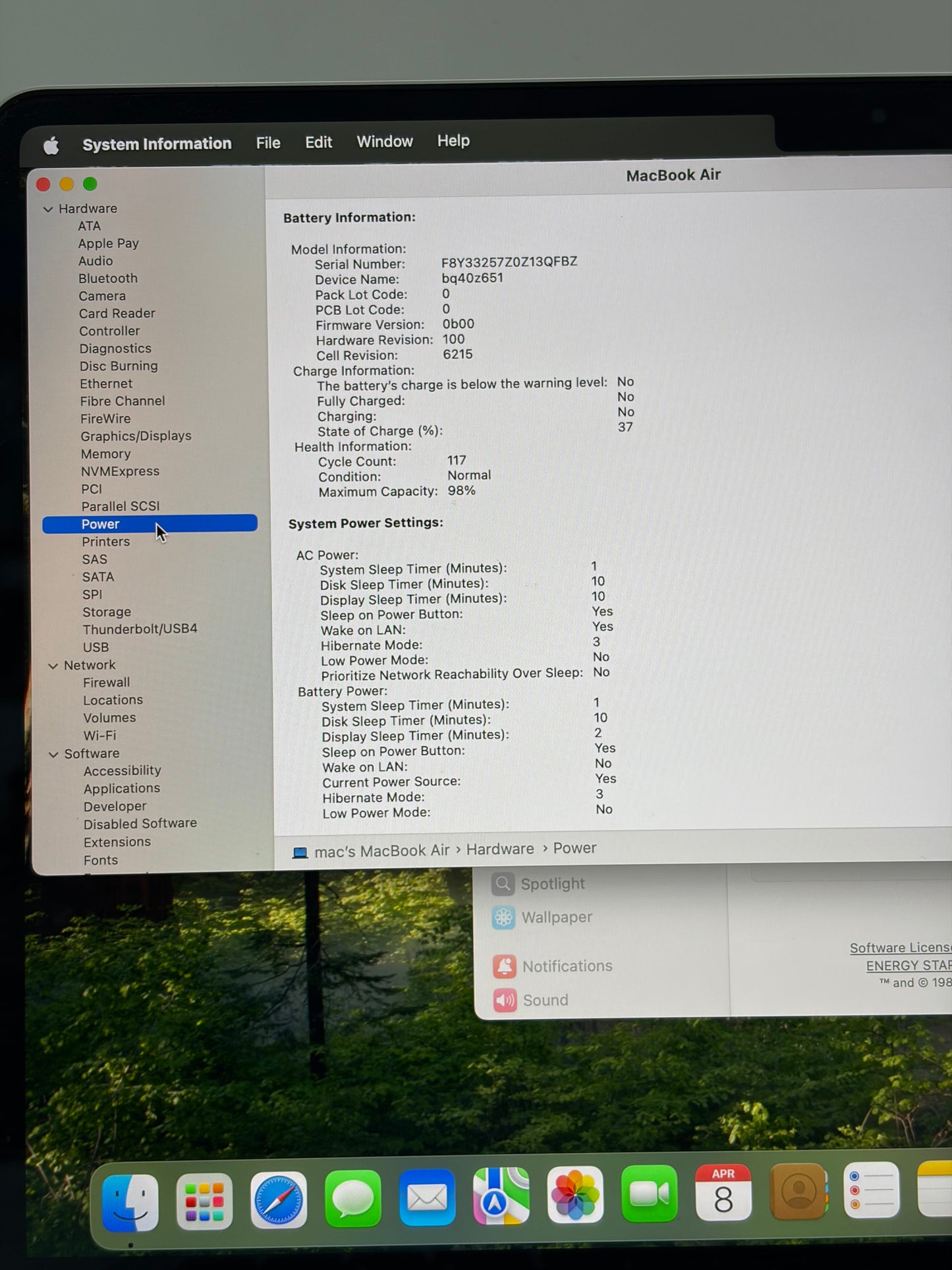Open Reminders app in the Dock
952x1270 pixels.
(872, 1190)
